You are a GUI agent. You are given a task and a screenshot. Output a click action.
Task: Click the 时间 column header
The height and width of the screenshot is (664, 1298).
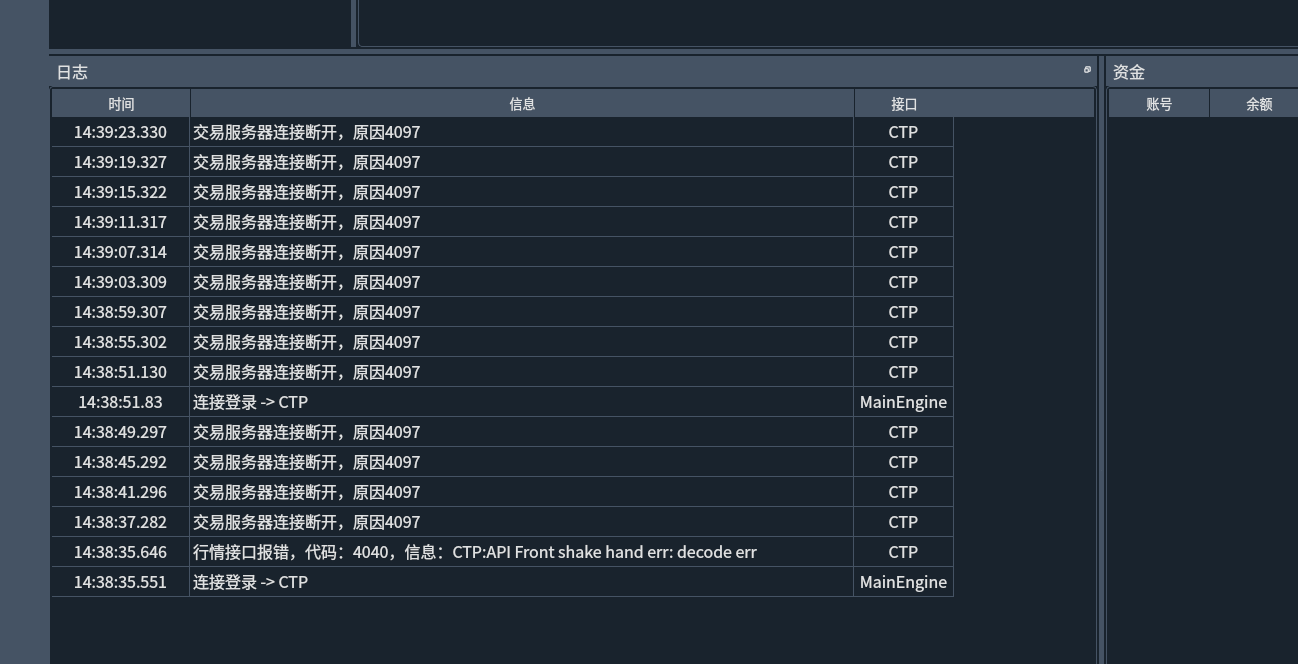pos(121,104)
